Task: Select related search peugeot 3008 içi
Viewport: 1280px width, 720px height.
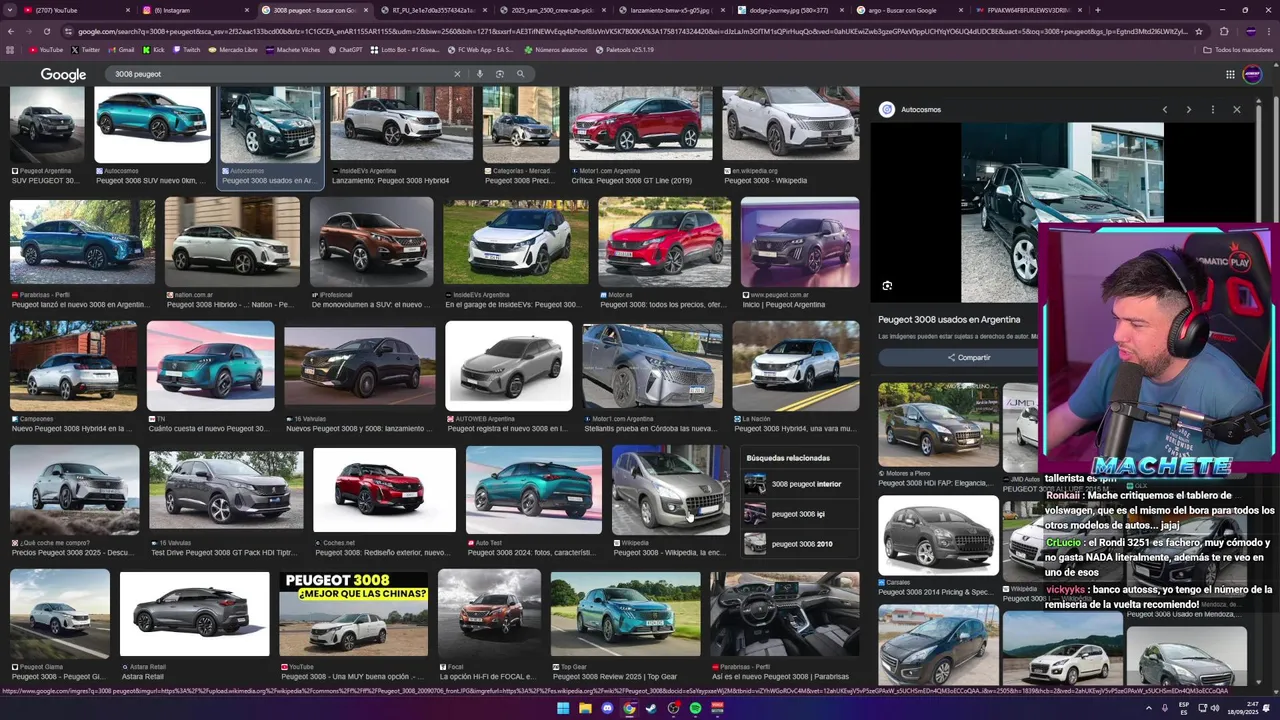Action: (x=800, y=514)
